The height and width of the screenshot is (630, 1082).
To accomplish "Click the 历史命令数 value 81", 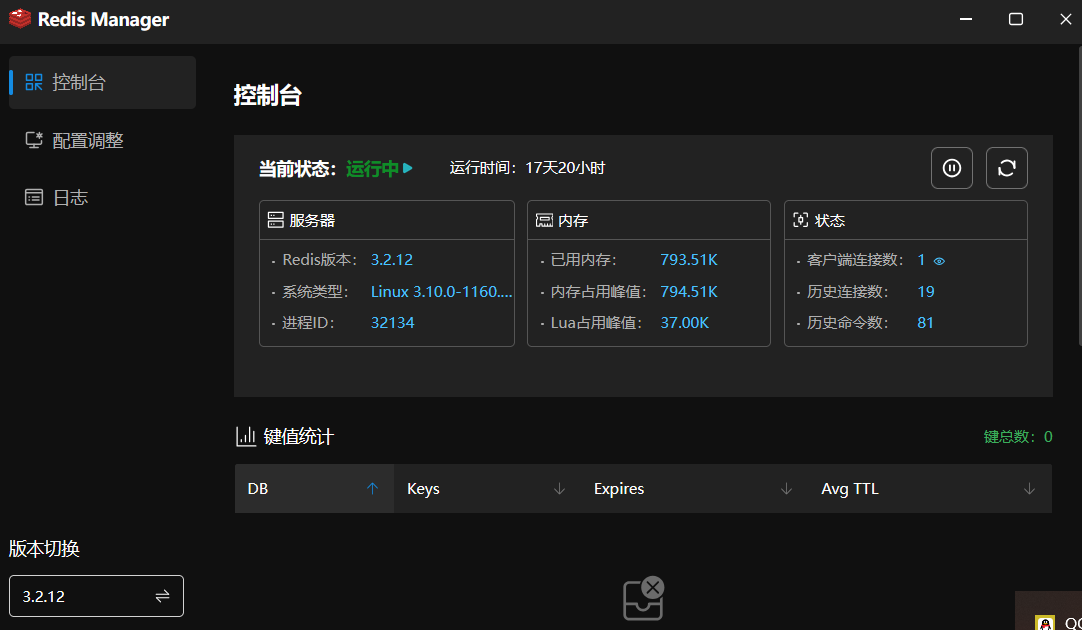I will click(925, 323).
